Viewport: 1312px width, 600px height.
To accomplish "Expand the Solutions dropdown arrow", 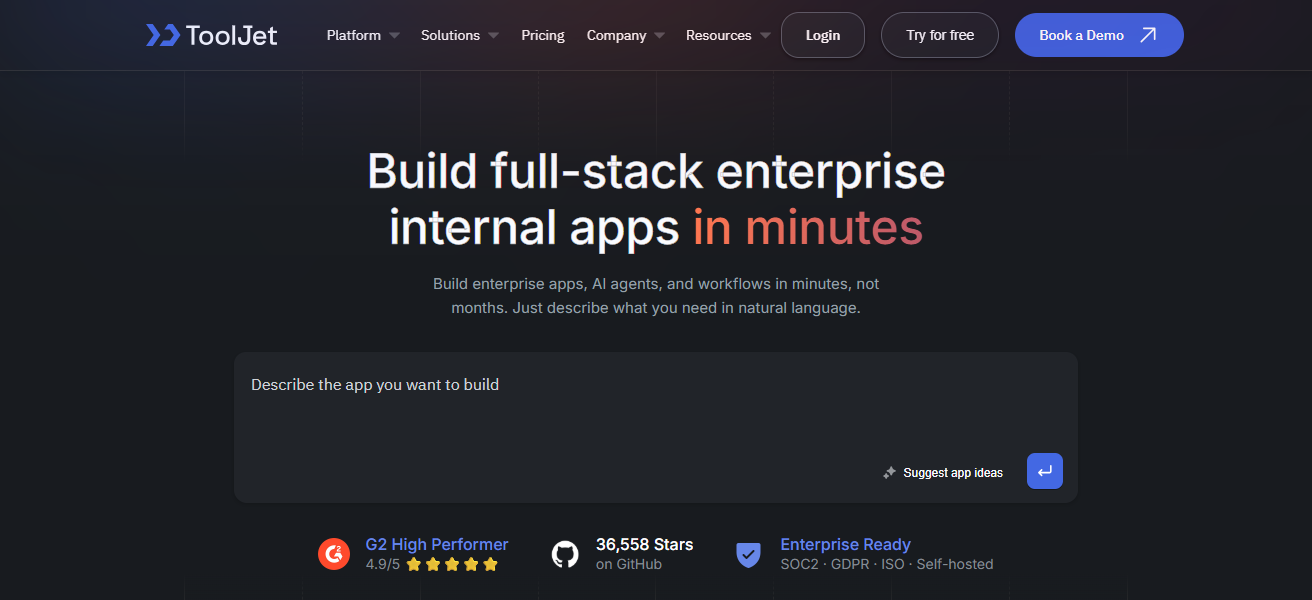I will (x=493, y=36).
